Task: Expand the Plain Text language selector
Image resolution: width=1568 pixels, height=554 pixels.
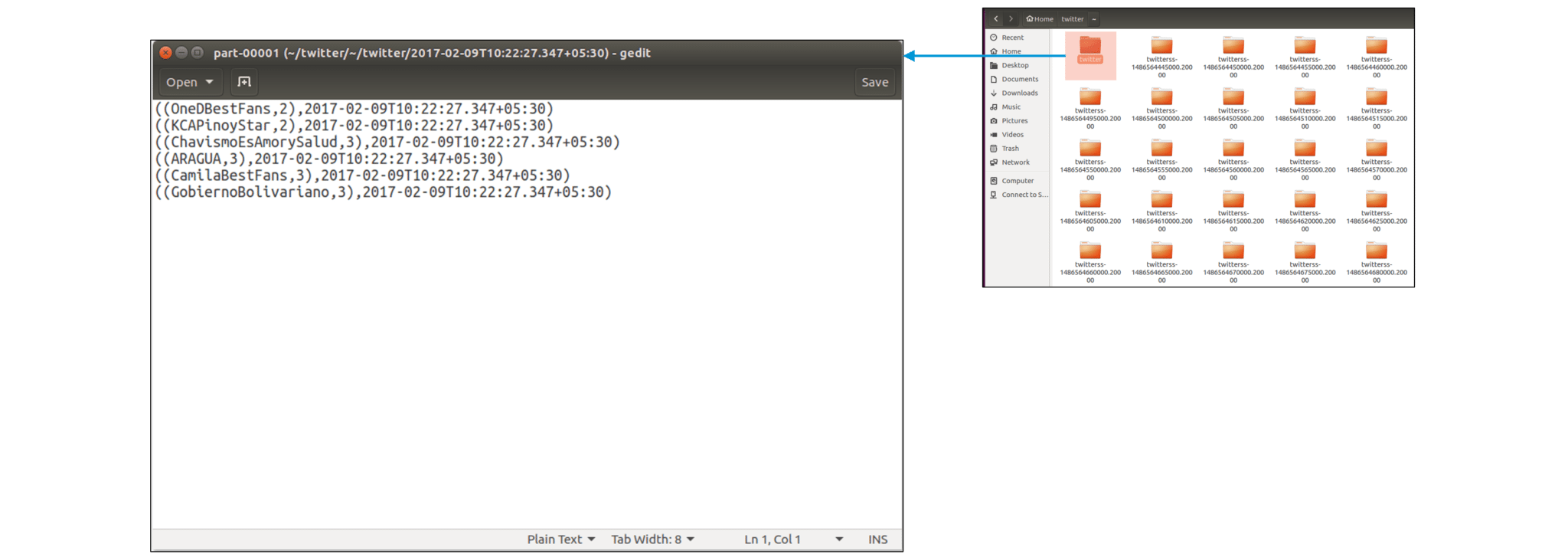Action: [x=560, y=539]
